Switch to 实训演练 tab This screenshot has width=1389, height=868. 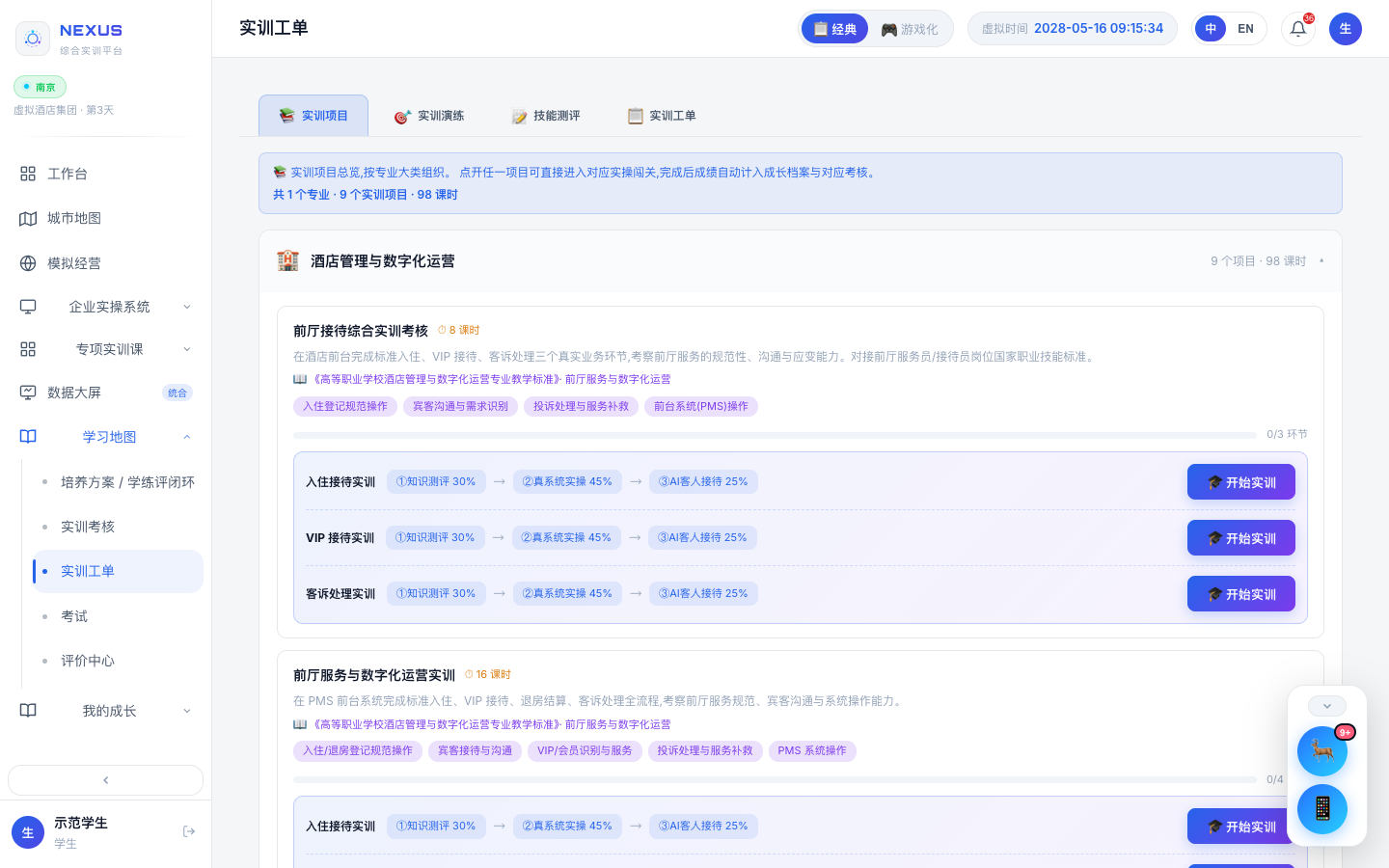tap(429, 116)
